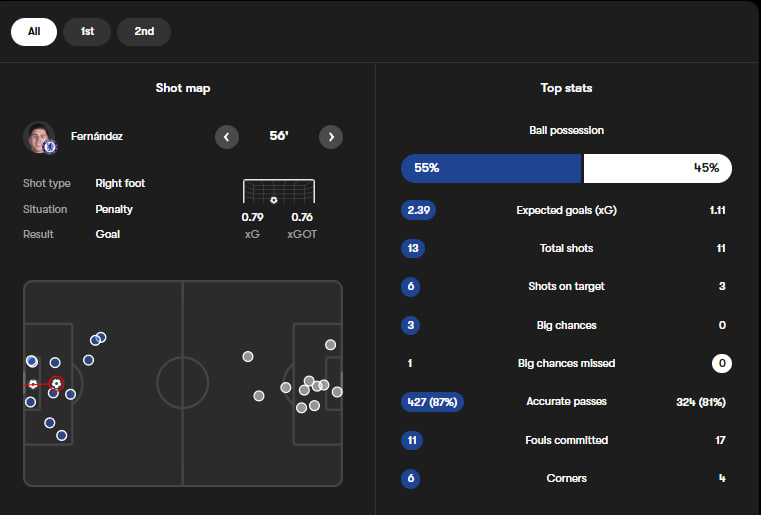The image size is (761, 515).
Task: Click the Fernández player name
Action: click(97, 136)
